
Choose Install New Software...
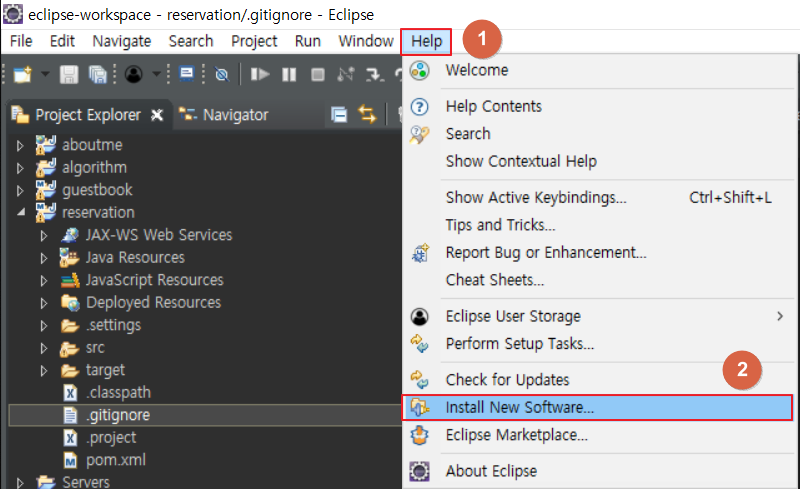click(597, 407)
